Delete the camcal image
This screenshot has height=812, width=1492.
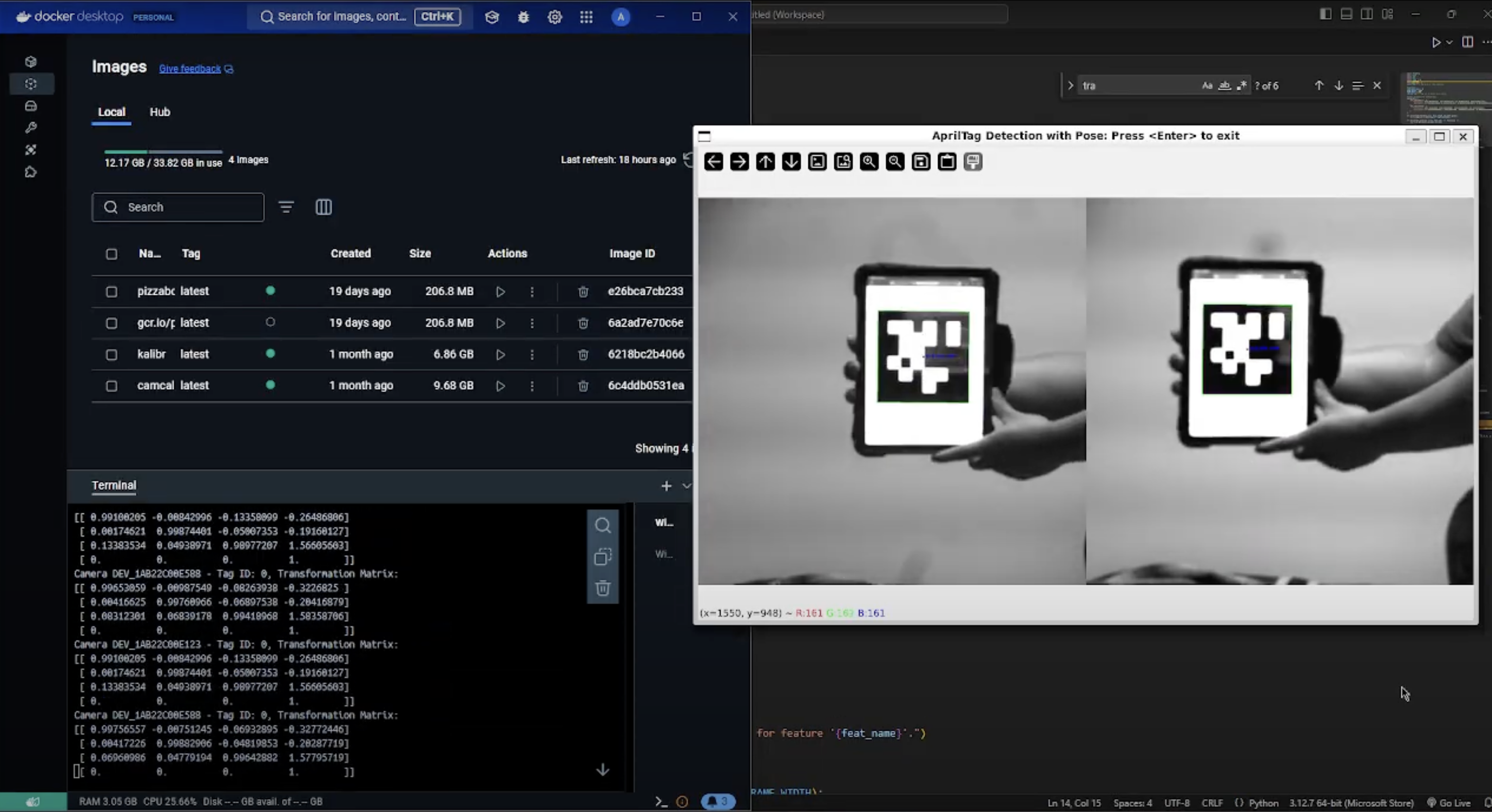click(583, 386)
